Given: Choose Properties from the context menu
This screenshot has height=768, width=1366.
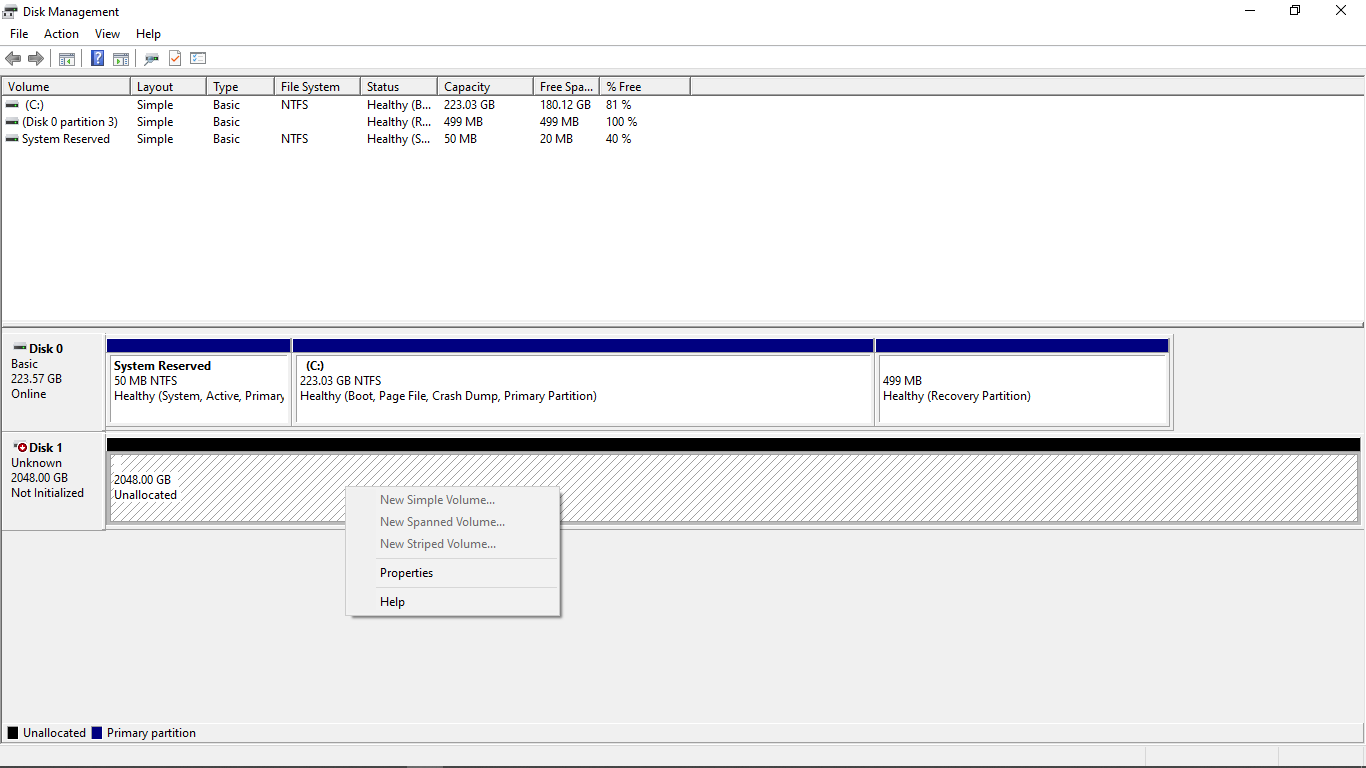Looking at the screenshot, I should click(406, 572).
